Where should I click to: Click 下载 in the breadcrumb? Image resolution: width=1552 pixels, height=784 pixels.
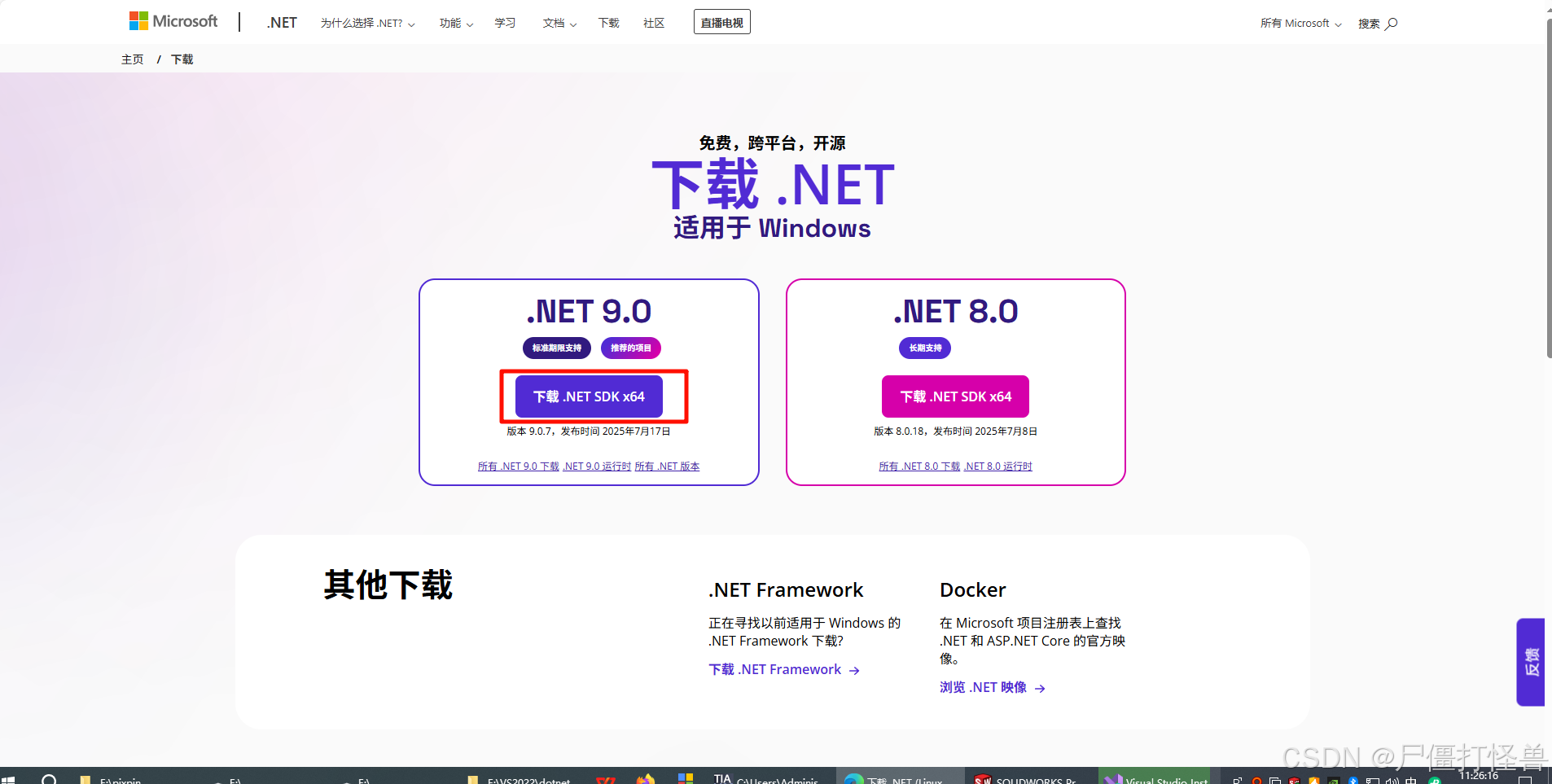pyautogui.click(x=182, y=59)
